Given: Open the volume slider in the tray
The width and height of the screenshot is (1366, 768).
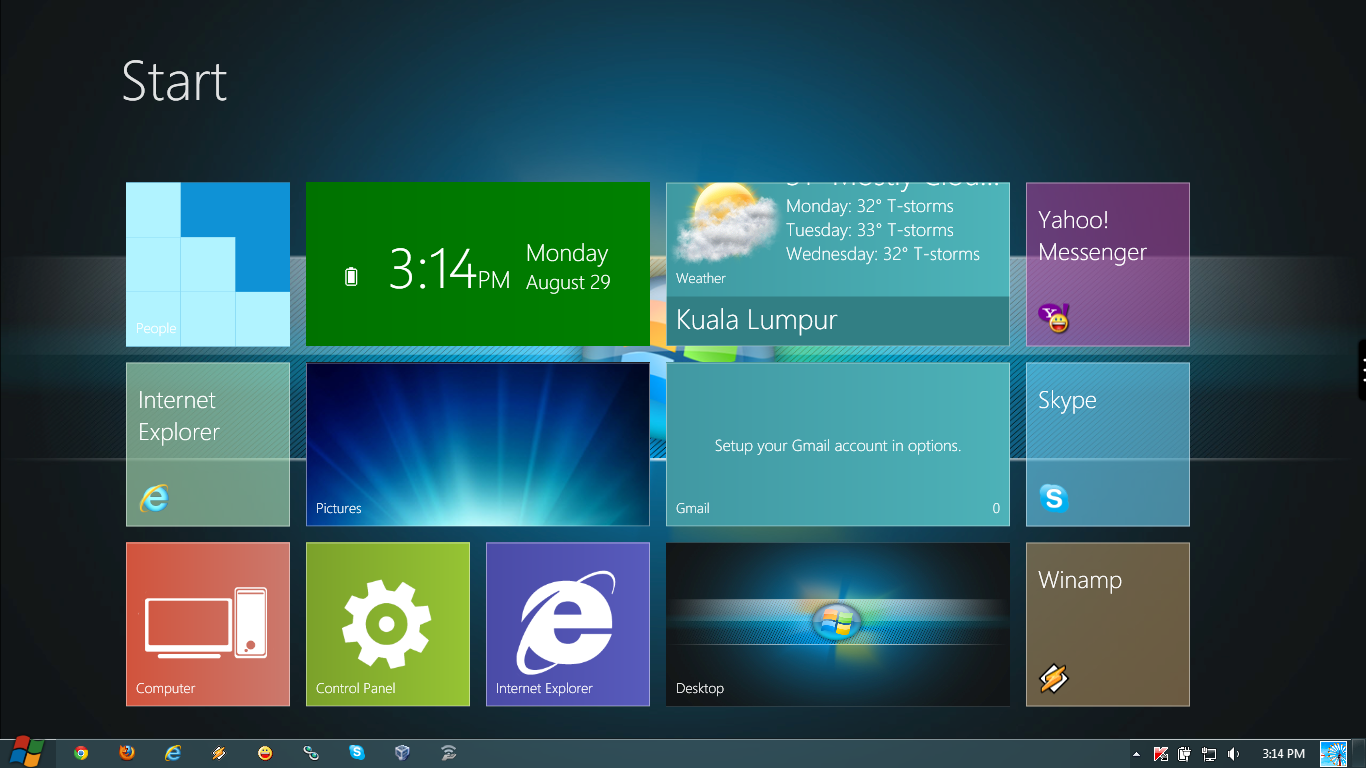Looking at the screenshot, I should point(1233,753).
